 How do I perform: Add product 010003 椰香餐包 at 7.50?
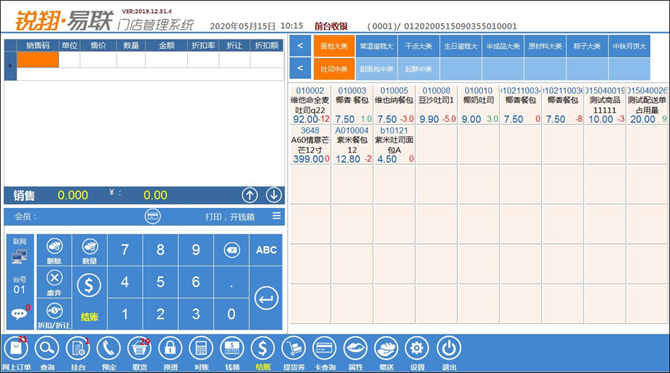(x=353, y=105)
